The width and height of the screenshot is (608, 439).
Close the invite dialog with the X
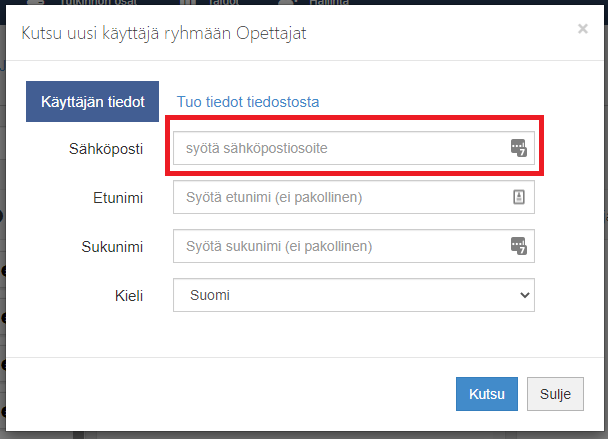coord(582,30)
